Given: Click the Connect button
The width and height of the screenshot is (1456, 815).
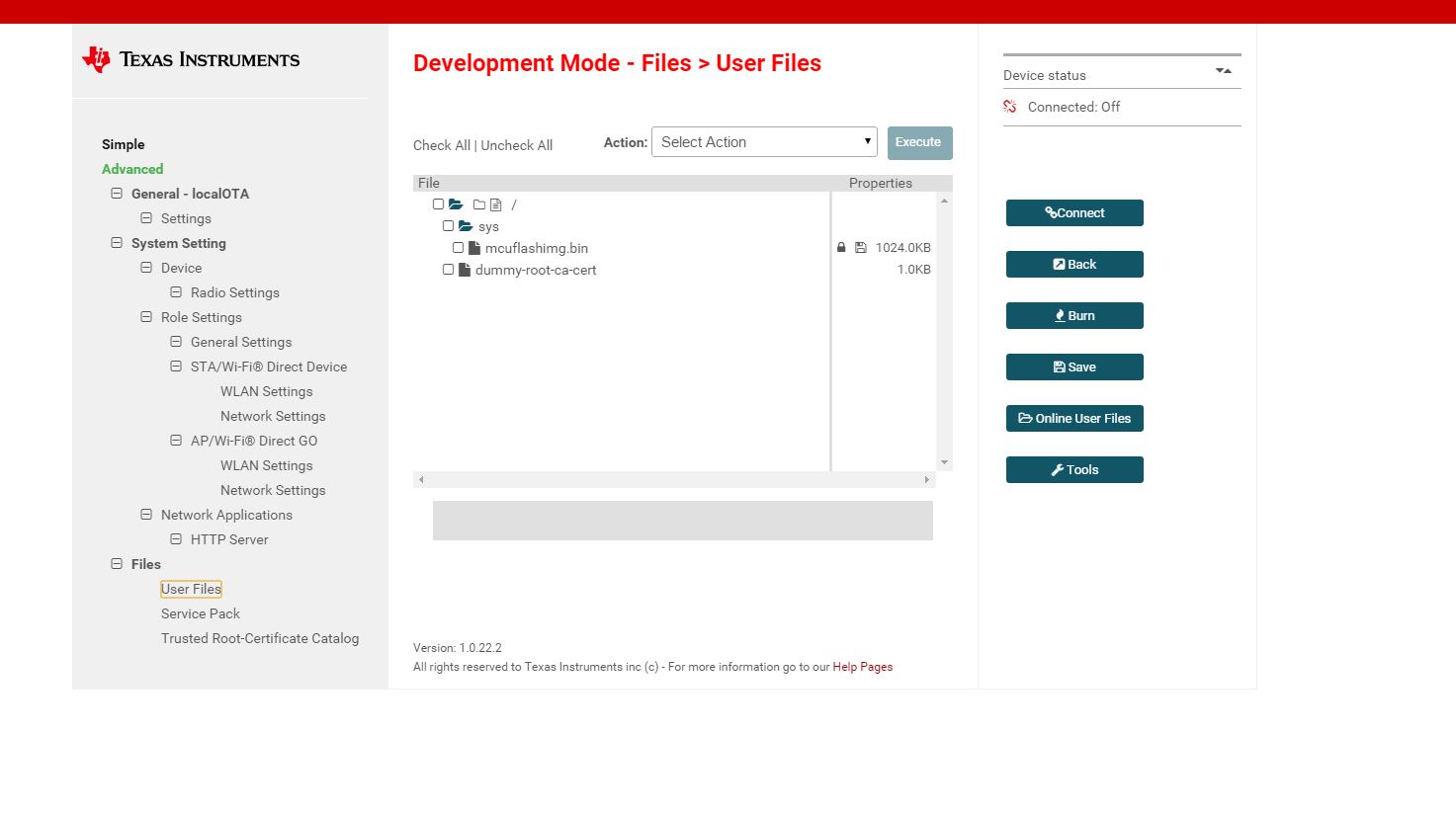Looking at the screenshot, I should point(1074,212).
